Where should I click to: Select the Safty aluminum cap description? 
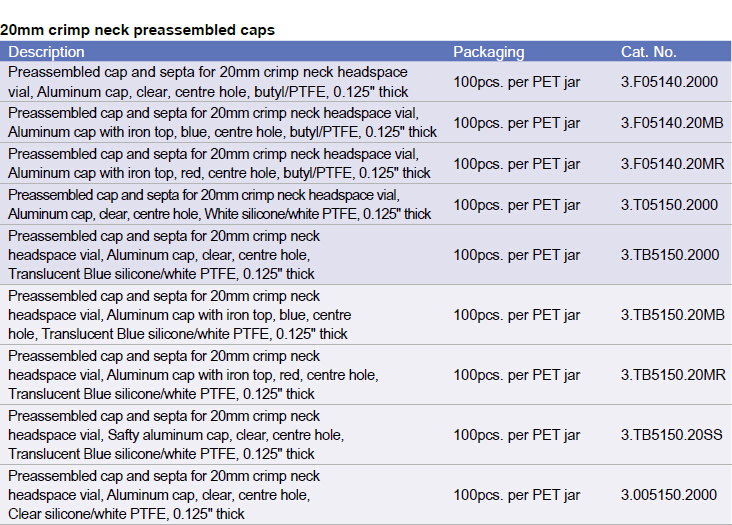click(176, 435)
